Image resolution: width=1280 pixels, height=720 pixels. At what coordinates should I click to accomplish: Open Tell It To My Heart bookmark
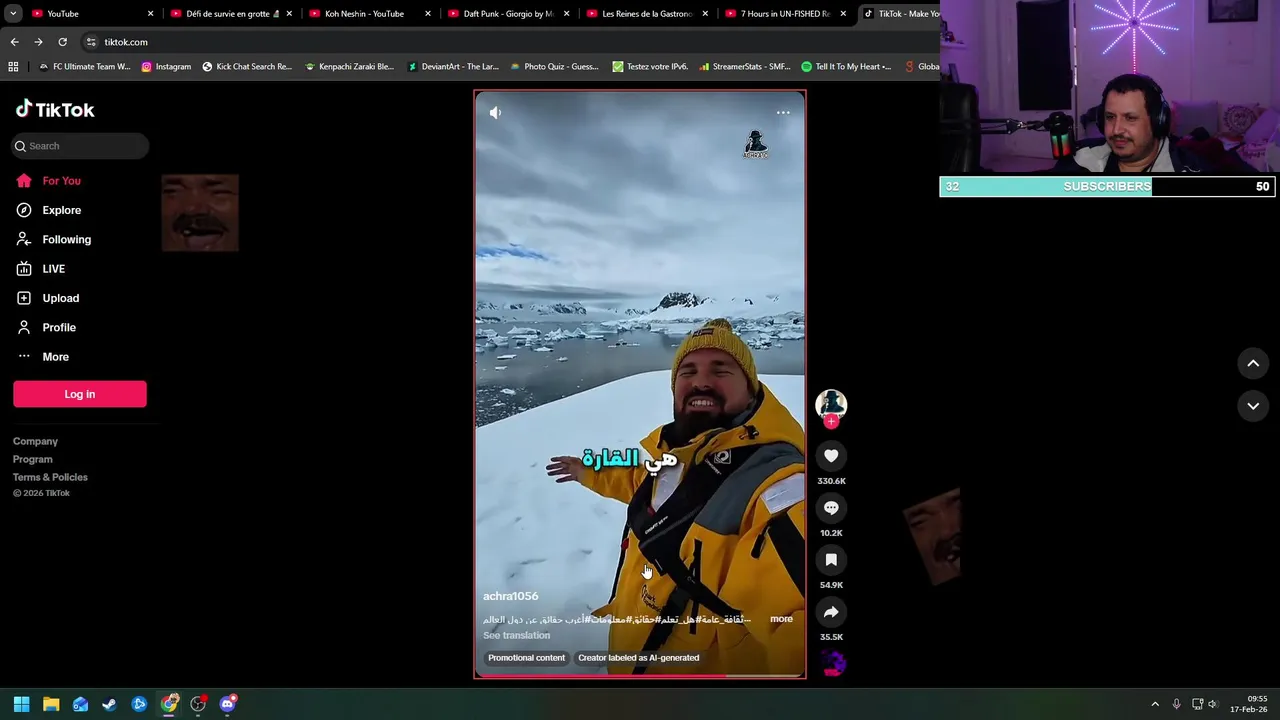coord(846,67)
